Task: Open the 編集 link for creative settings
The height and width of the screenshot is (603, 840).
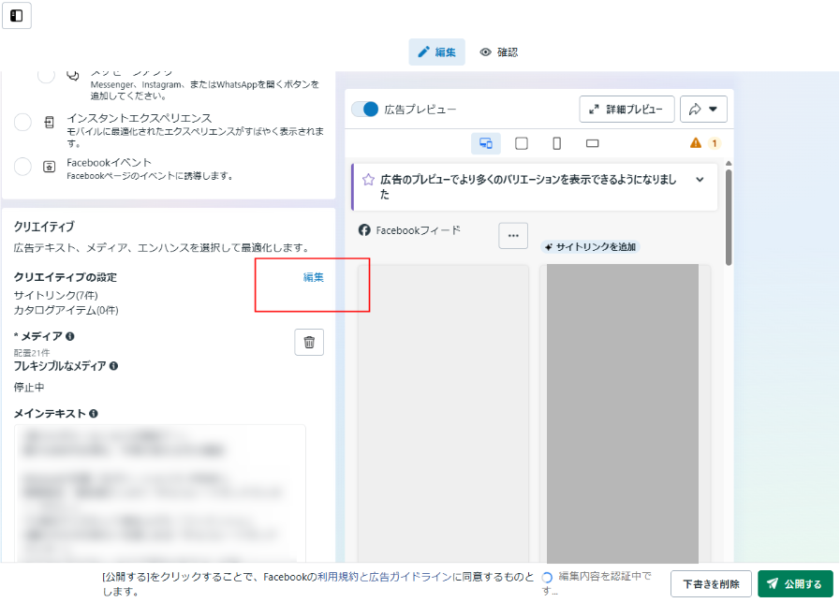Action: (x=313, y=277)
